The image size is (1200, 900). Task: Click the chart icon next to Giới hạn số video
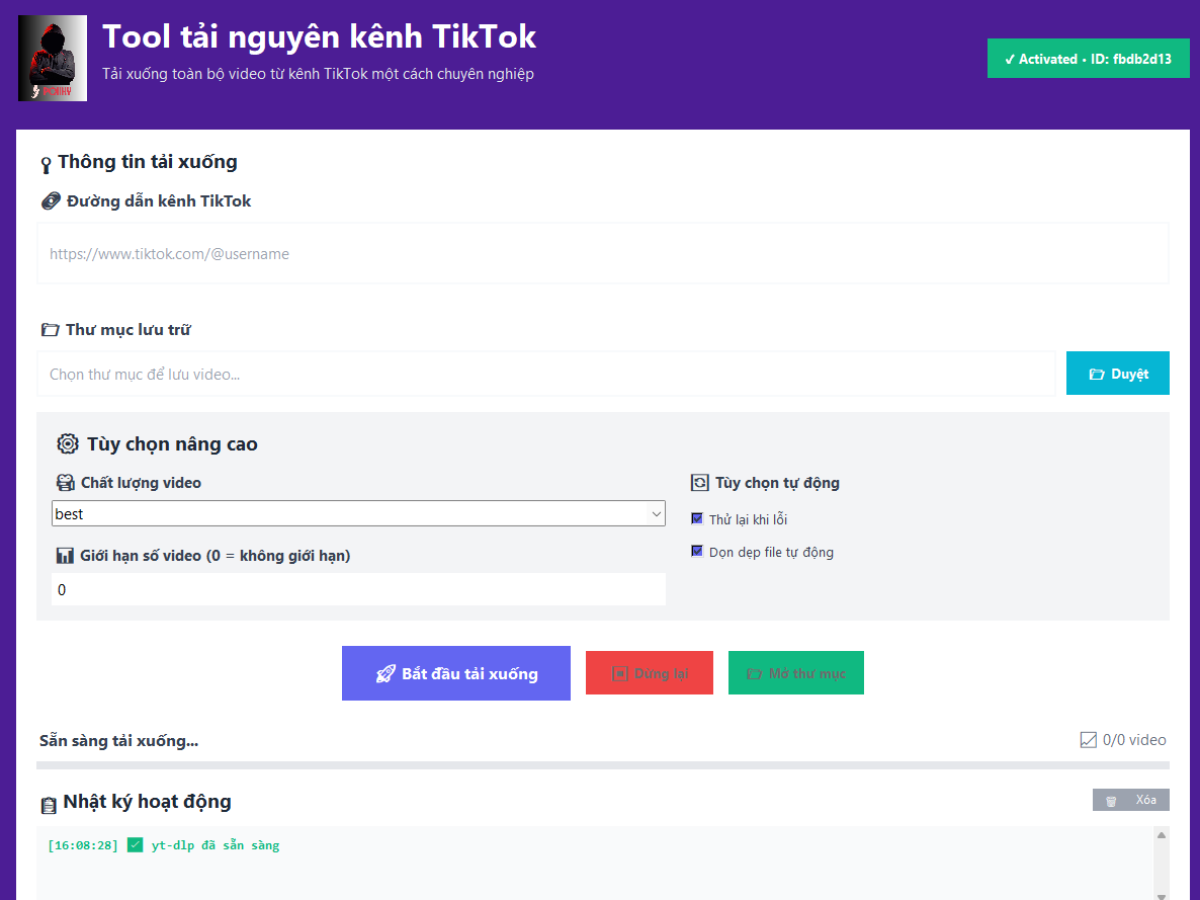64,554
